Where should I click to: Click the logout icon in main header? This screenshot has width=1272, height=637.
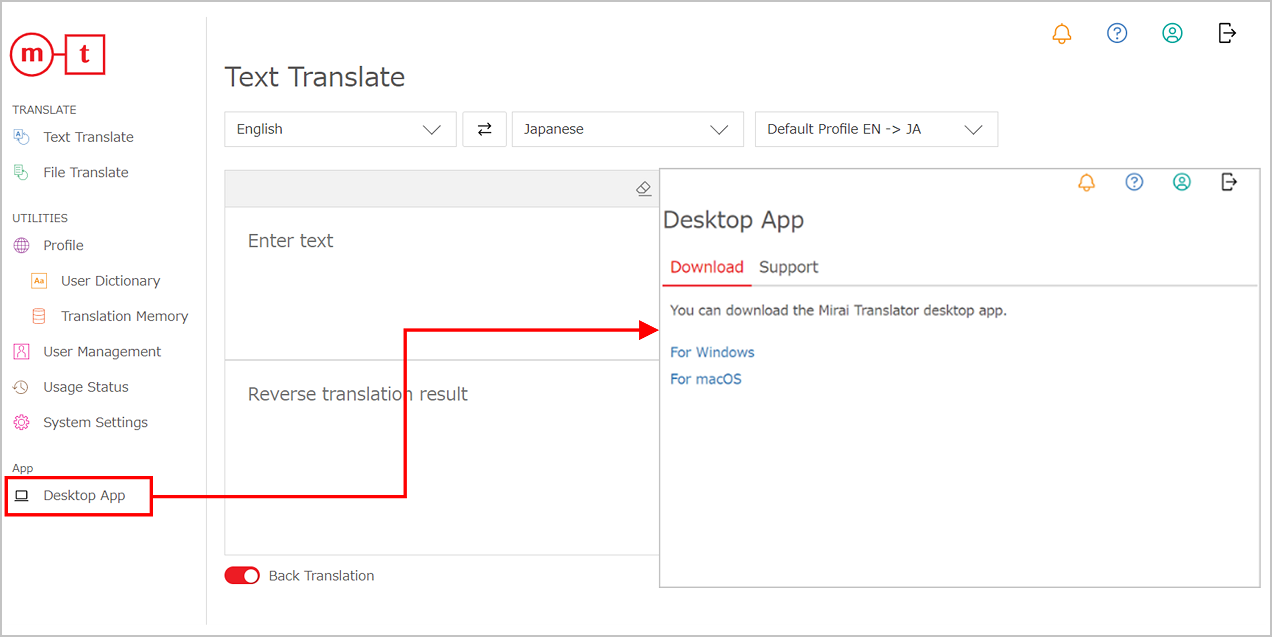(x=1228, y=33)
